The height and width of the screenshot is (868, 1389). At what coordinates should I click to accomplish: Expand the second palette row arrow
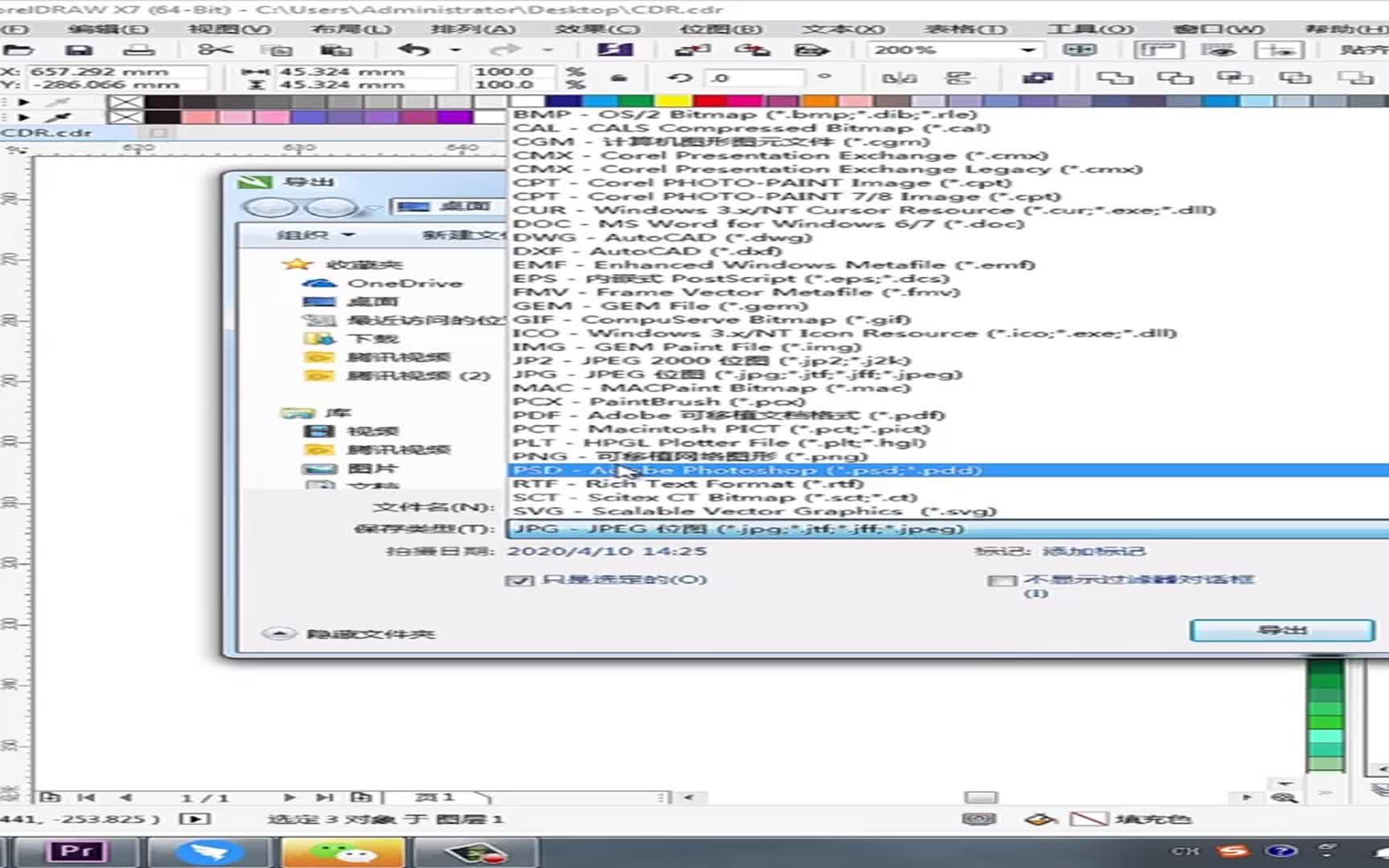point(24,117)
